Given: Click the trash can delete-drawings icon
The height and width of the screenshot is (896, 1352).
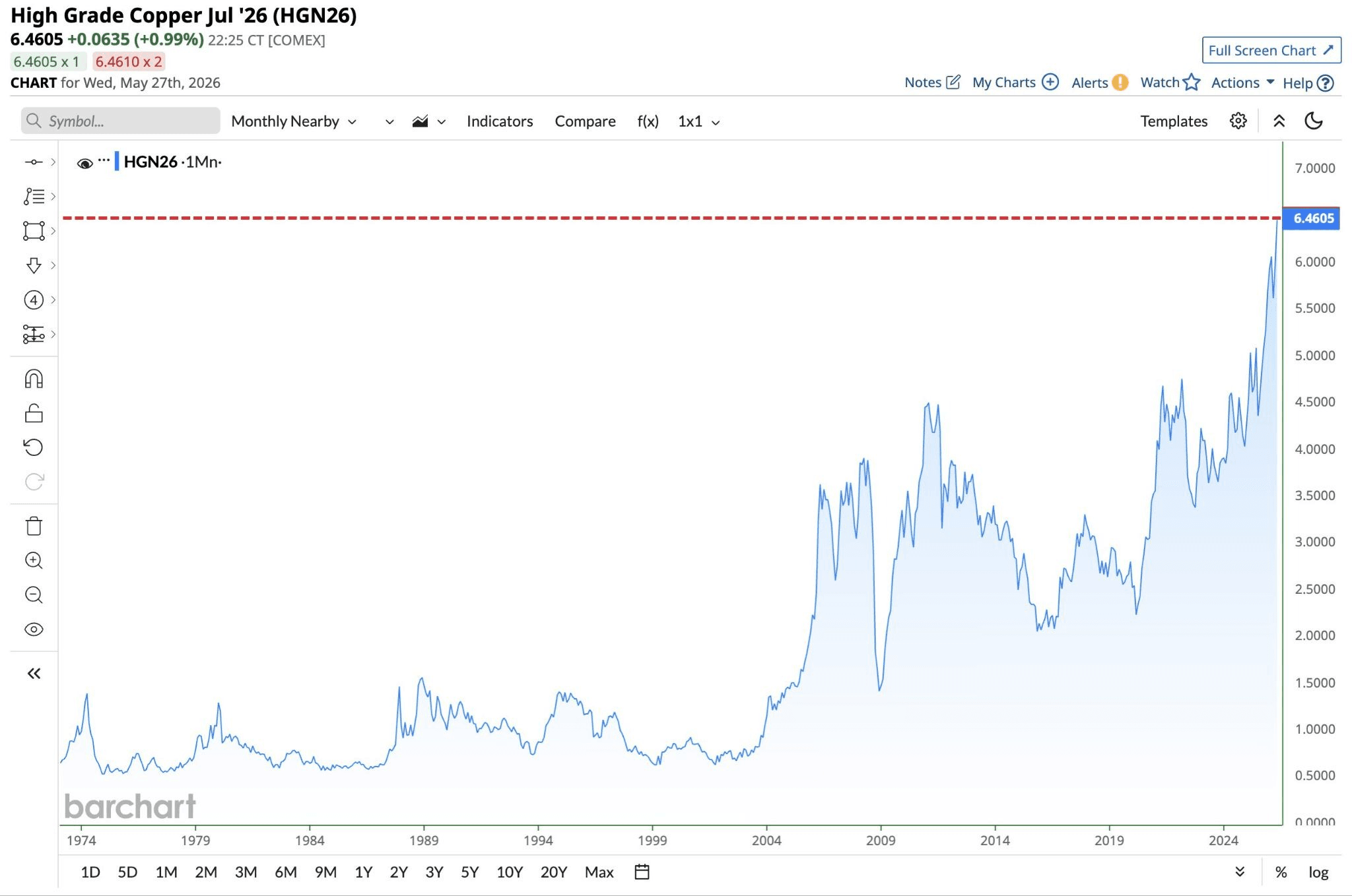Looking at the screenshot, I should (x=34, y=526).
